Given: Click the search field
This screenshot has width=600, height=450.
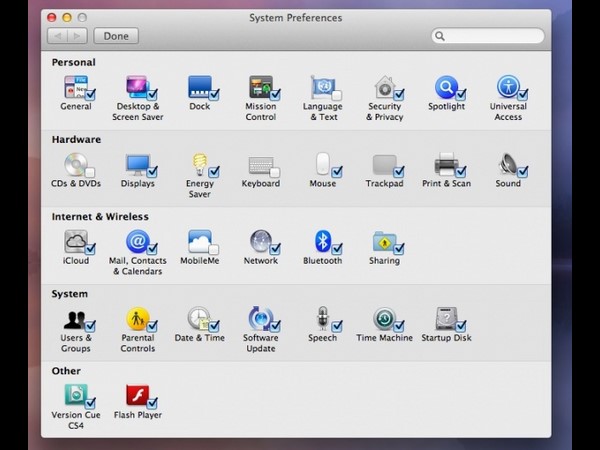Looking at the screenshot, I should (x=488, y=36).
